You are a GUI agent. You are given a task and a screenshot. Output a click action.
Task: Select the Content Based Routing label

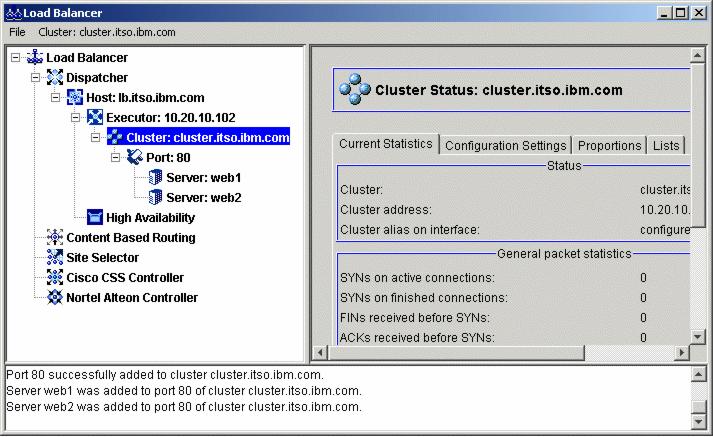point(131,238)
